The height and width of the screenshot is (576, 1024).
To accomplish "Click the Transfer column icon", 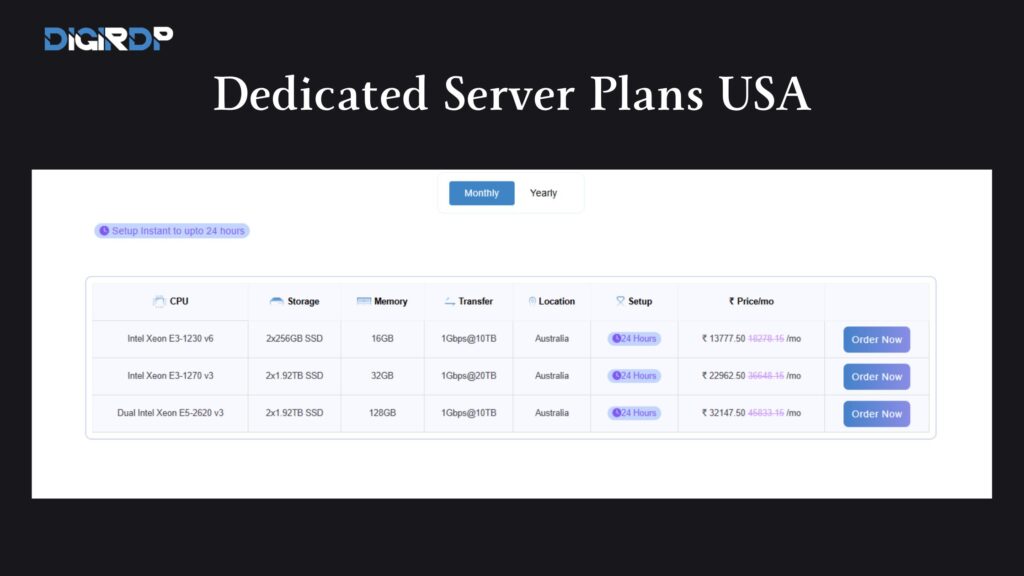I will (x=450, y=301).
